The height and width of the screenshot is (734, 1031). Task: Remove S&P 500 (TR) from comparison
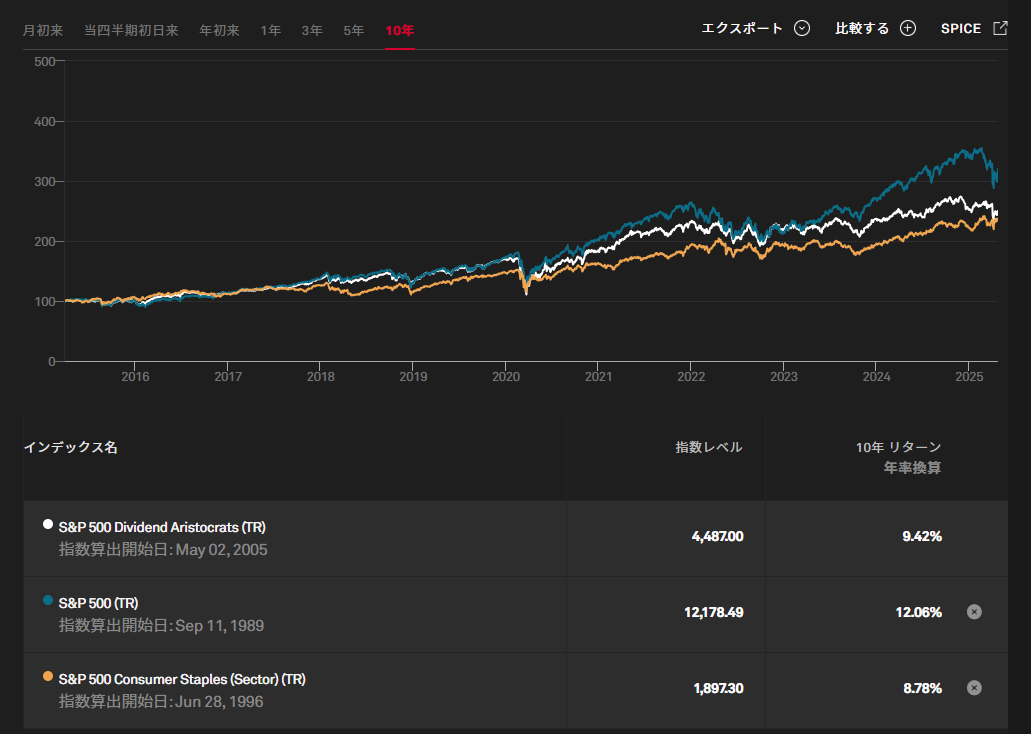[x=974, y=612]
